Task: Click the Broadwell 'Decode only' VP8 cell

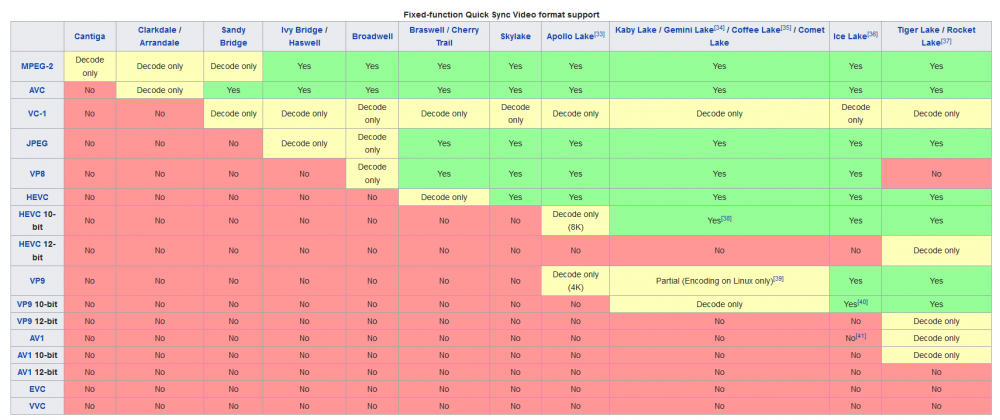Action: [372, 173]
